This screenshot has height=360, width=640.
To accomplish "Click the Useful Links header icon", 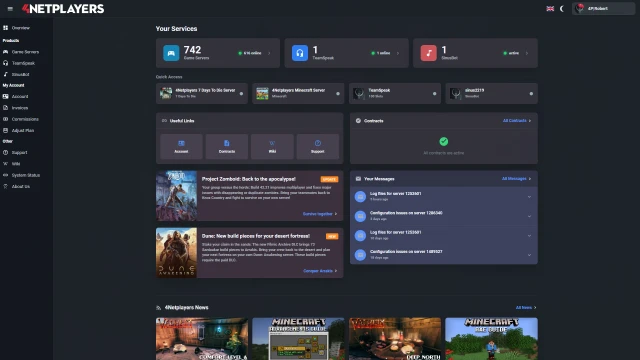I will click(x=164, y=121).
